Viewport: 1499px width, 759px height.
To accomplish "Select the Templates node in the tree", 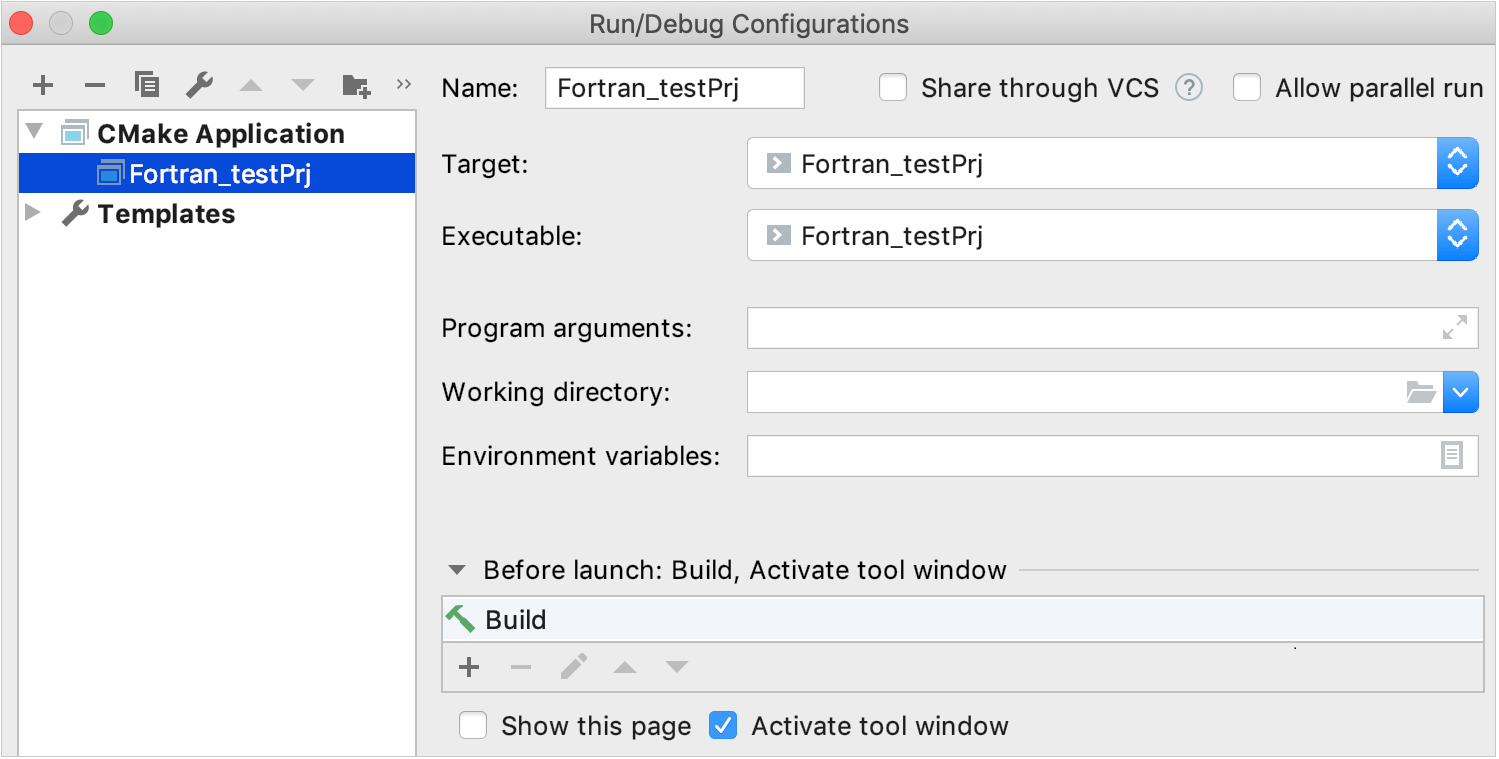I will tap(166, 213).
